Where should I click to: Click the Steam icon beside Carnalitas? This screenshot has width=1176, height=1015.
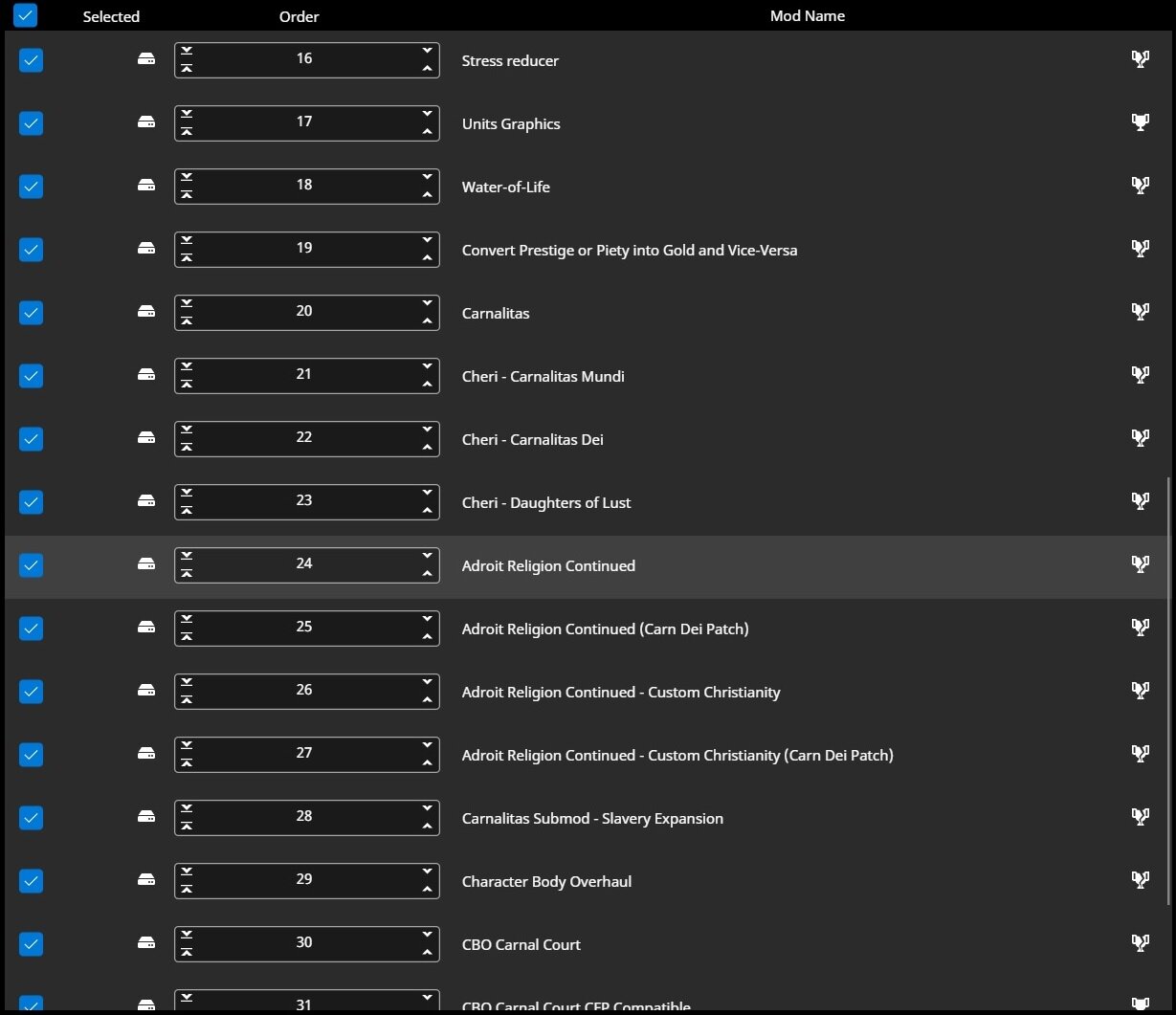[x=146, y=312]
